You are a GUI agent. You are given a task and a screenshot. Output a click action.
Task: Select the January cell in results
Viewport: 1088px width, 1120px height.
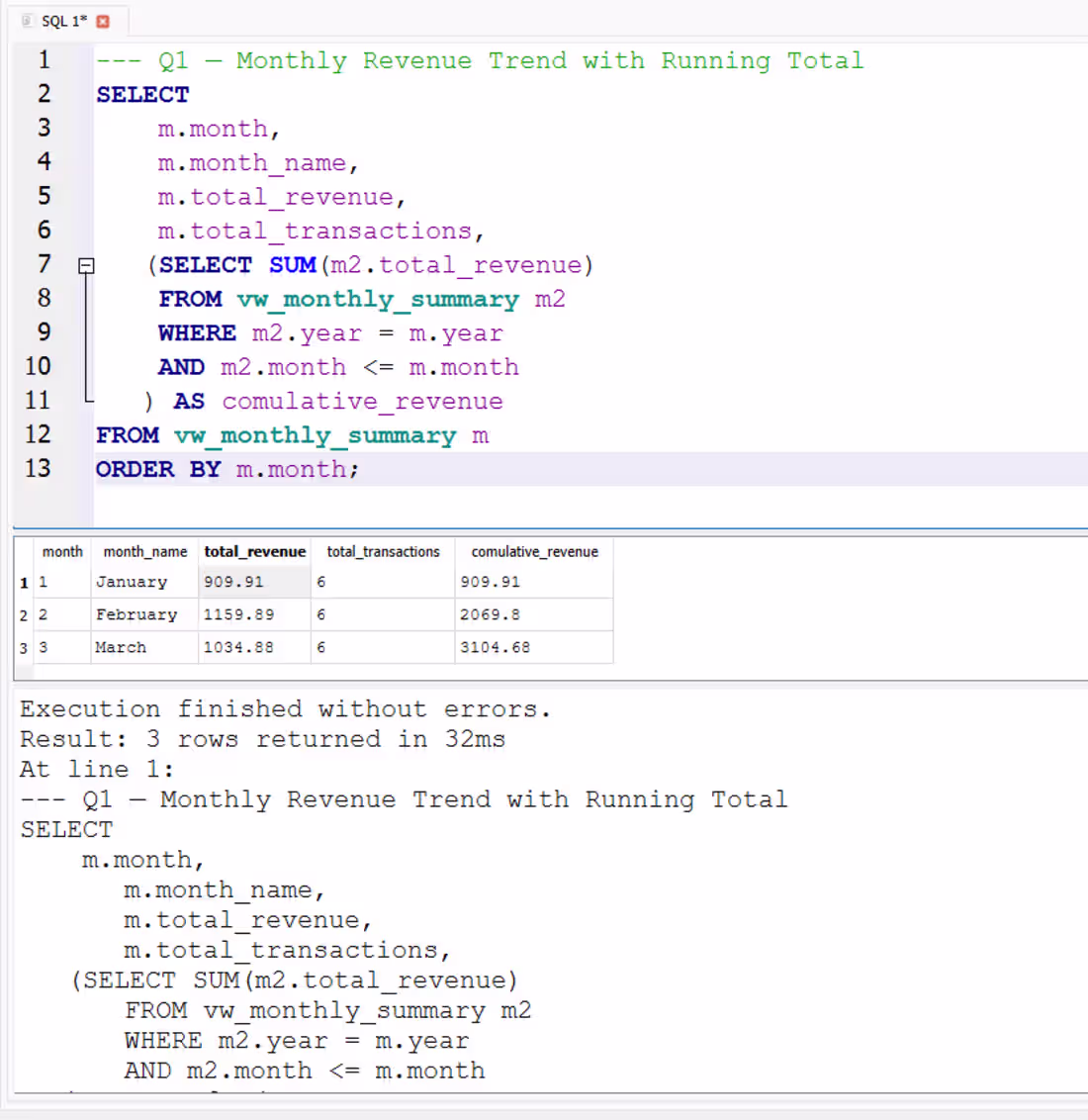click(x=145, y=582)
